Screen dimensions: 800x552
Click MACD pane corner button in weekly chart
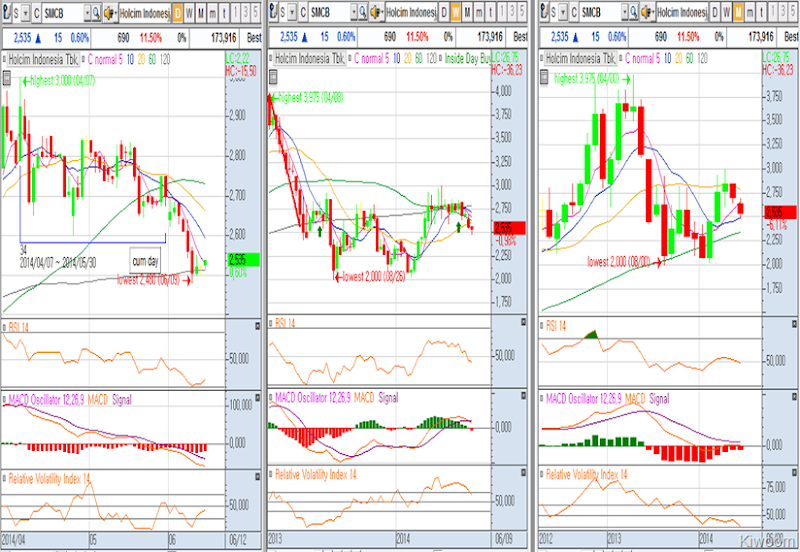click(523, 396)
